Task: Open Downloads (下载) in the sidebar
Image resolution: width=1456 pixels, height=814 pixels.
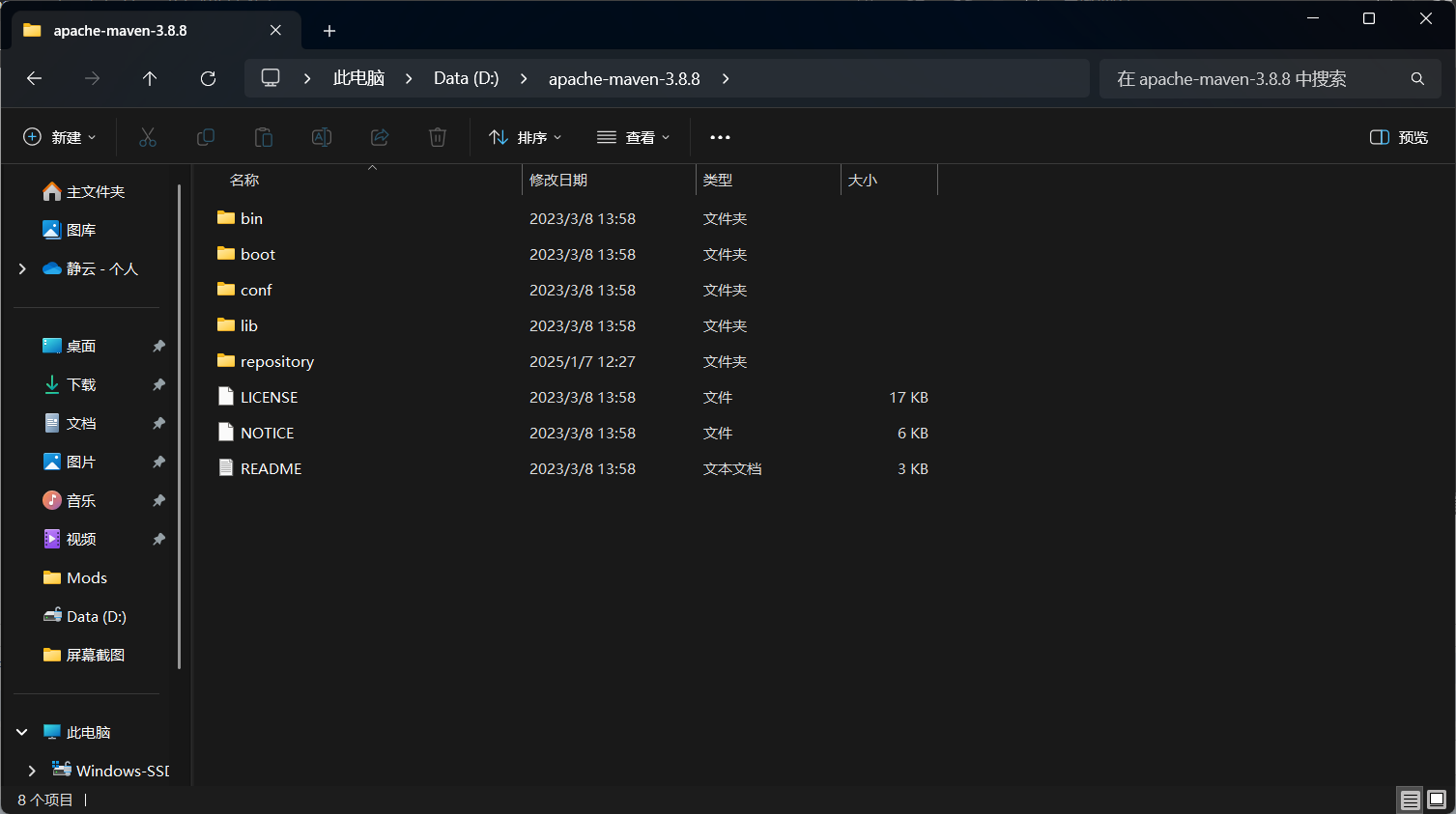Action: pyautogui.click(x=70, y=384)
